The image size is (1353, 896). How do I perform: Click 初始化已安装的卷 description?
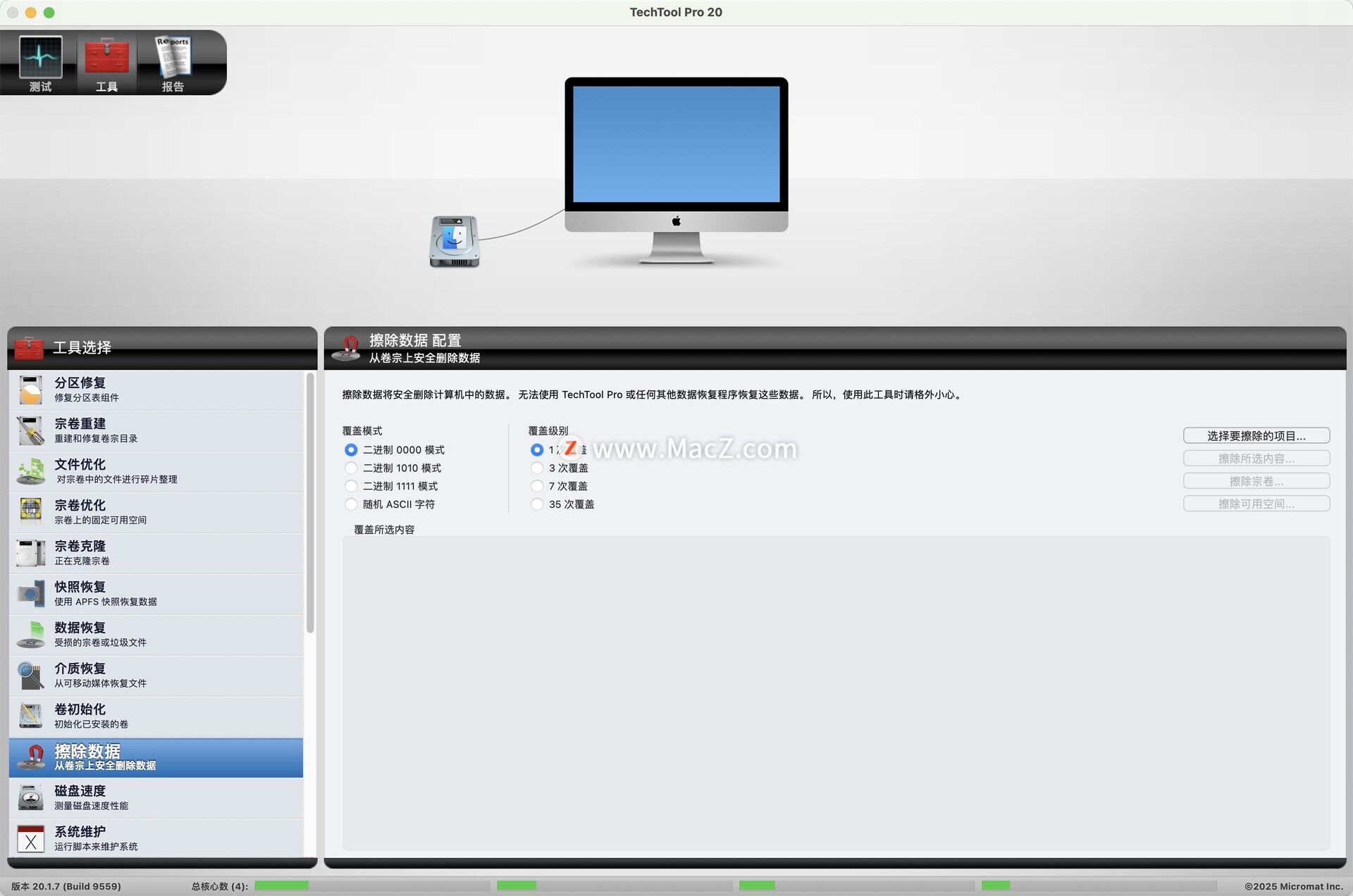[x=91, y=724]
